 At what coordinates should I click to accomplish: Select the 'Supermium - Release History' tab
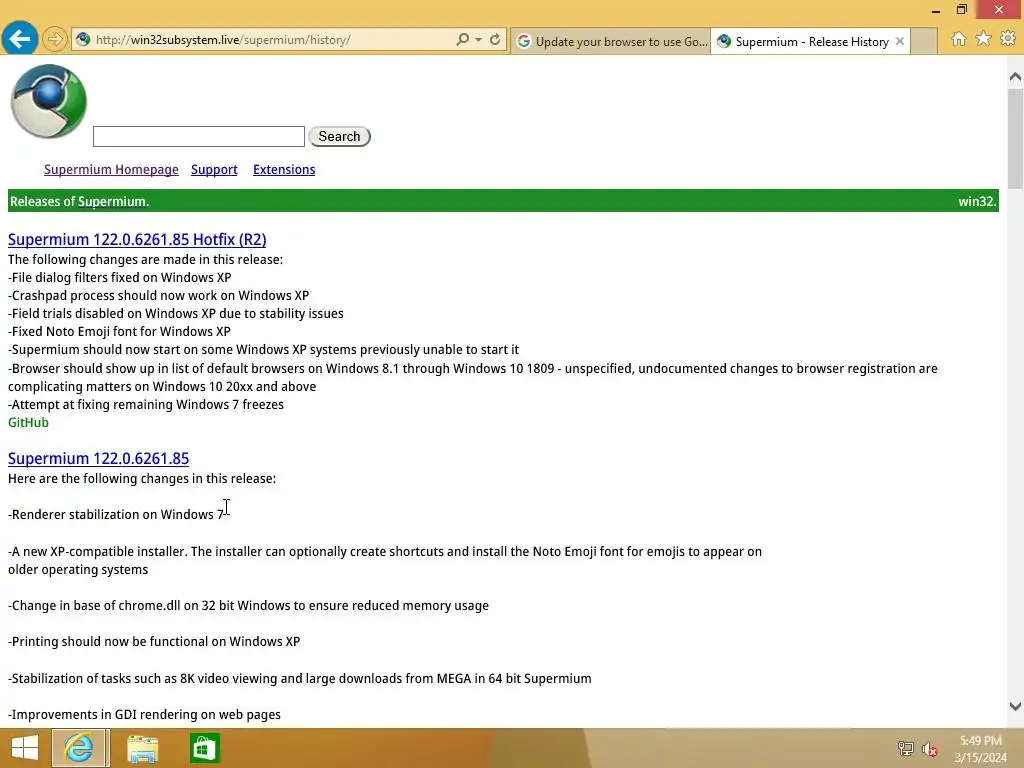click(810, 41)
